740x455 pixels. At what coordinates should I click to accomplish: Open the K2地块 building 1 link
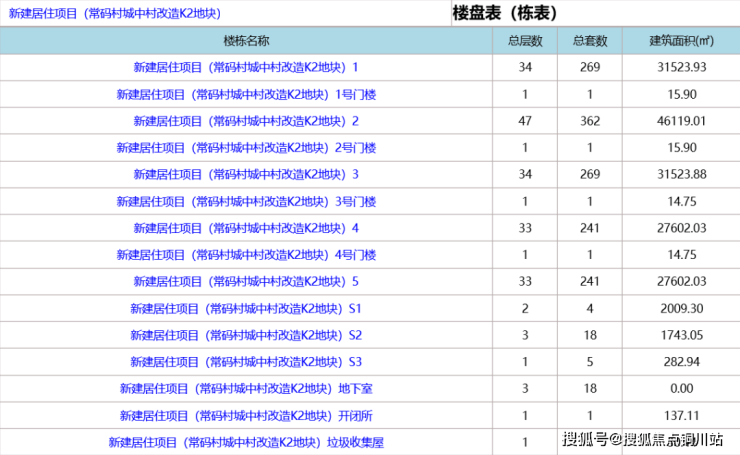point(246,67)
